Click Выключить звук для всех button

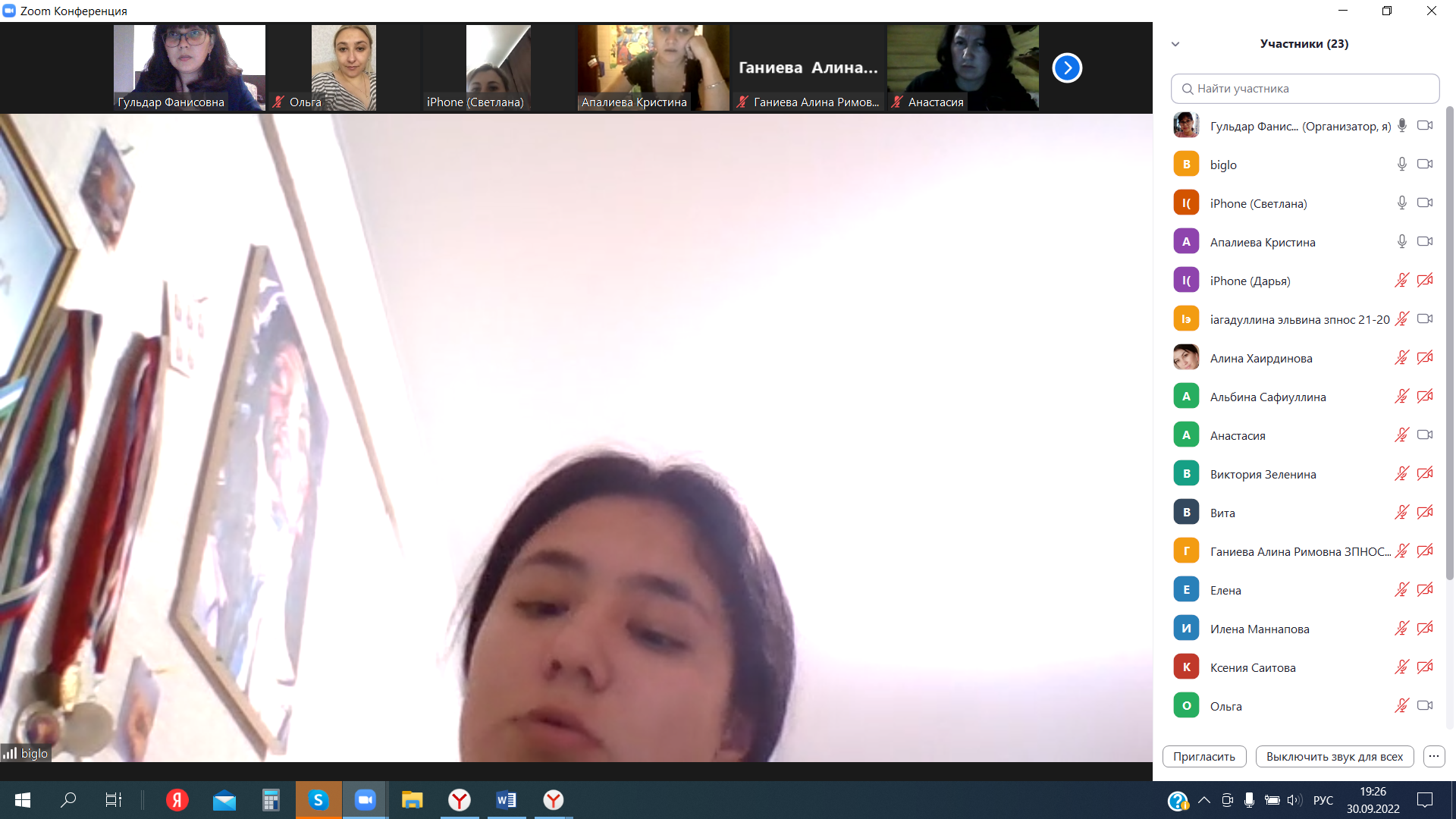tap(1334, 756)
